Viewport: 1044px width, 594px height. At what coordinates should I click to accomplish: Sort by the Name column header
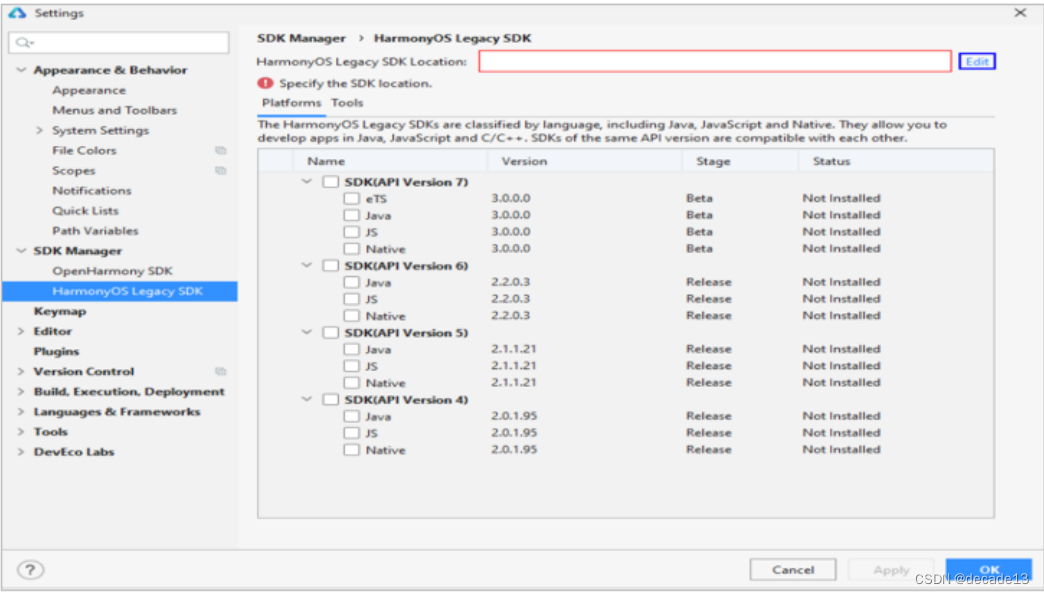[390, 161]
